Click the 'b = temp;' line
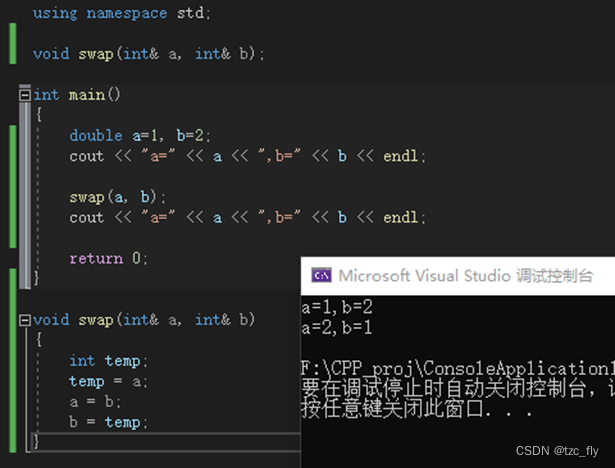The height and width of the screenshot is (468, 615). point(109,422)
